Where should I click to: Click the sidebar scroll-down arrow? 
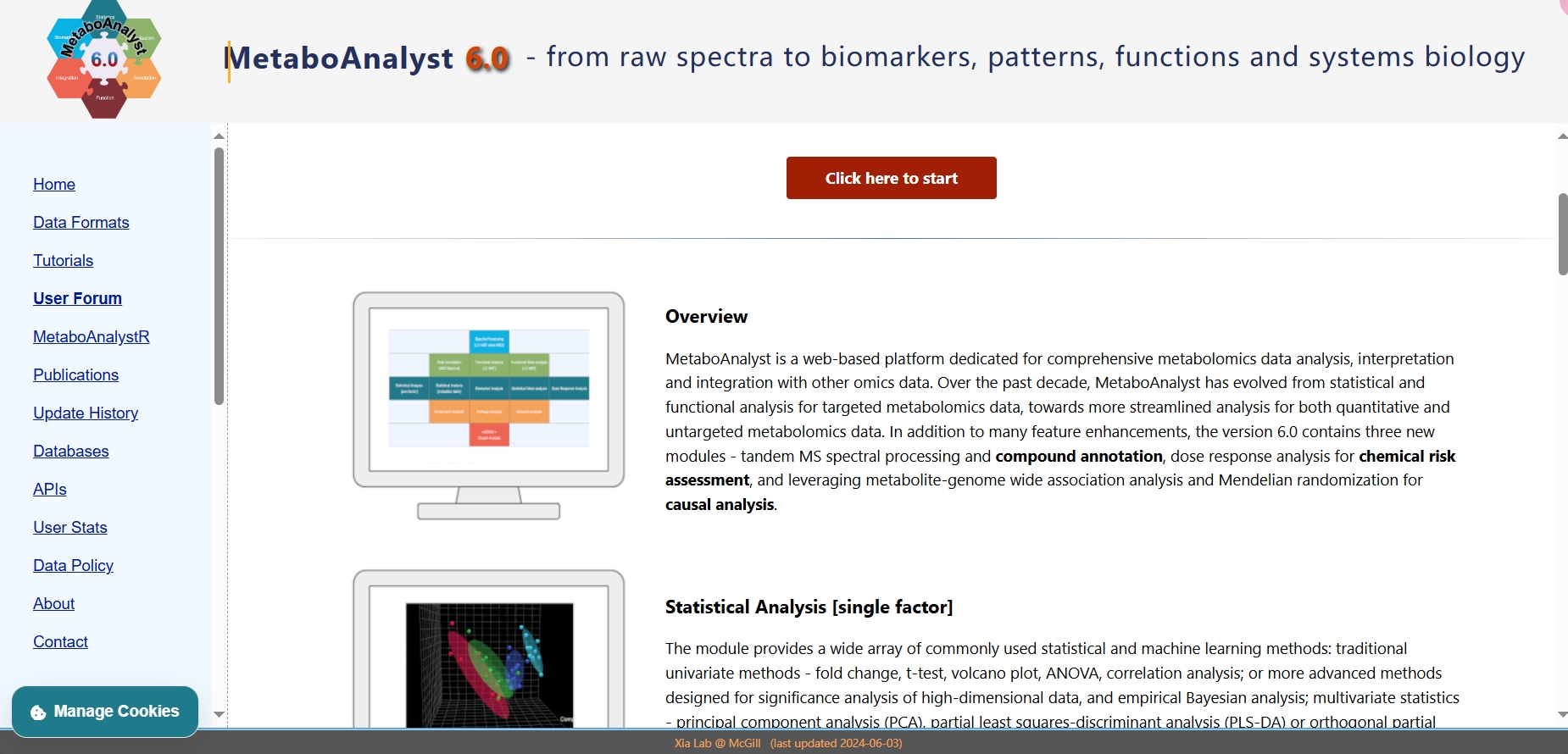pos(220,714)
